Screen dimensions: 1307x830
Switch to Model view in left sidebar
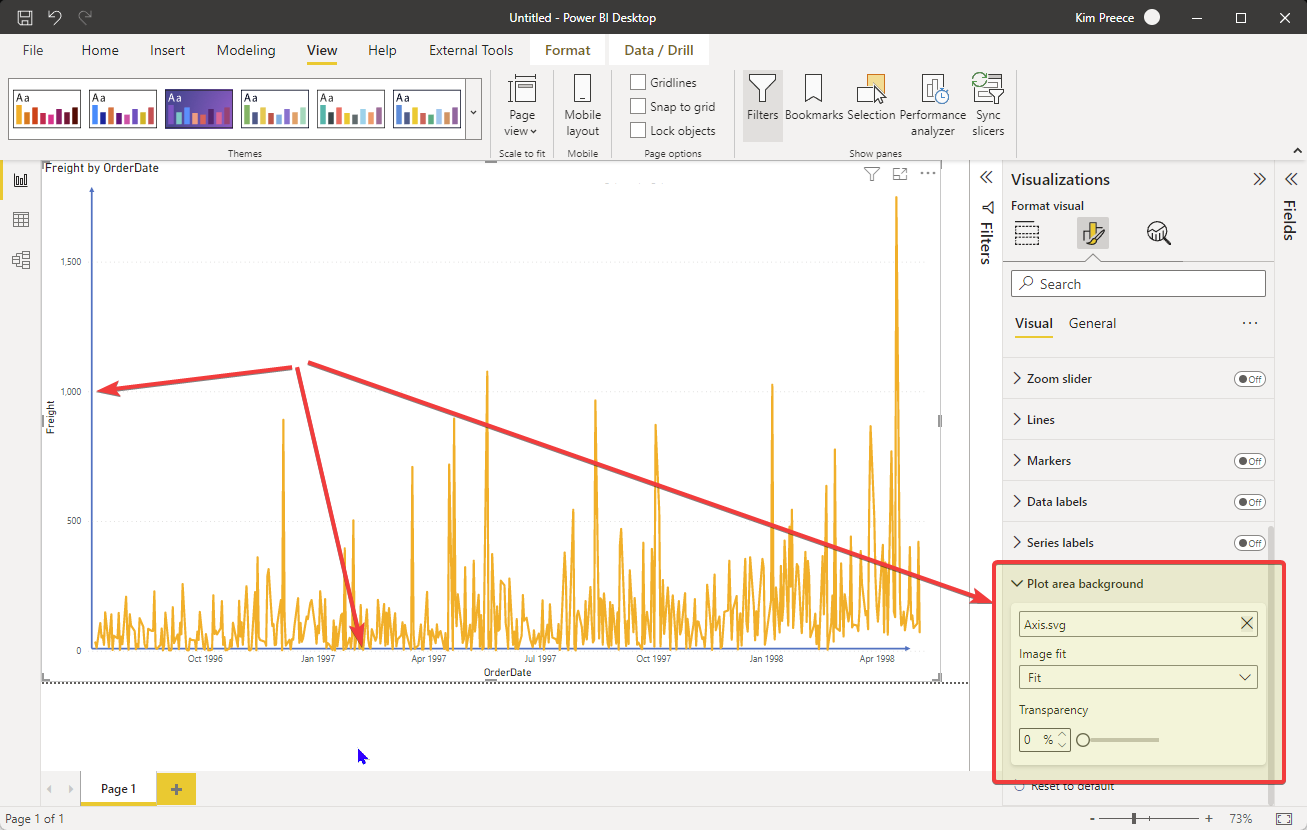pyautogui.click(x=20, y=260)
